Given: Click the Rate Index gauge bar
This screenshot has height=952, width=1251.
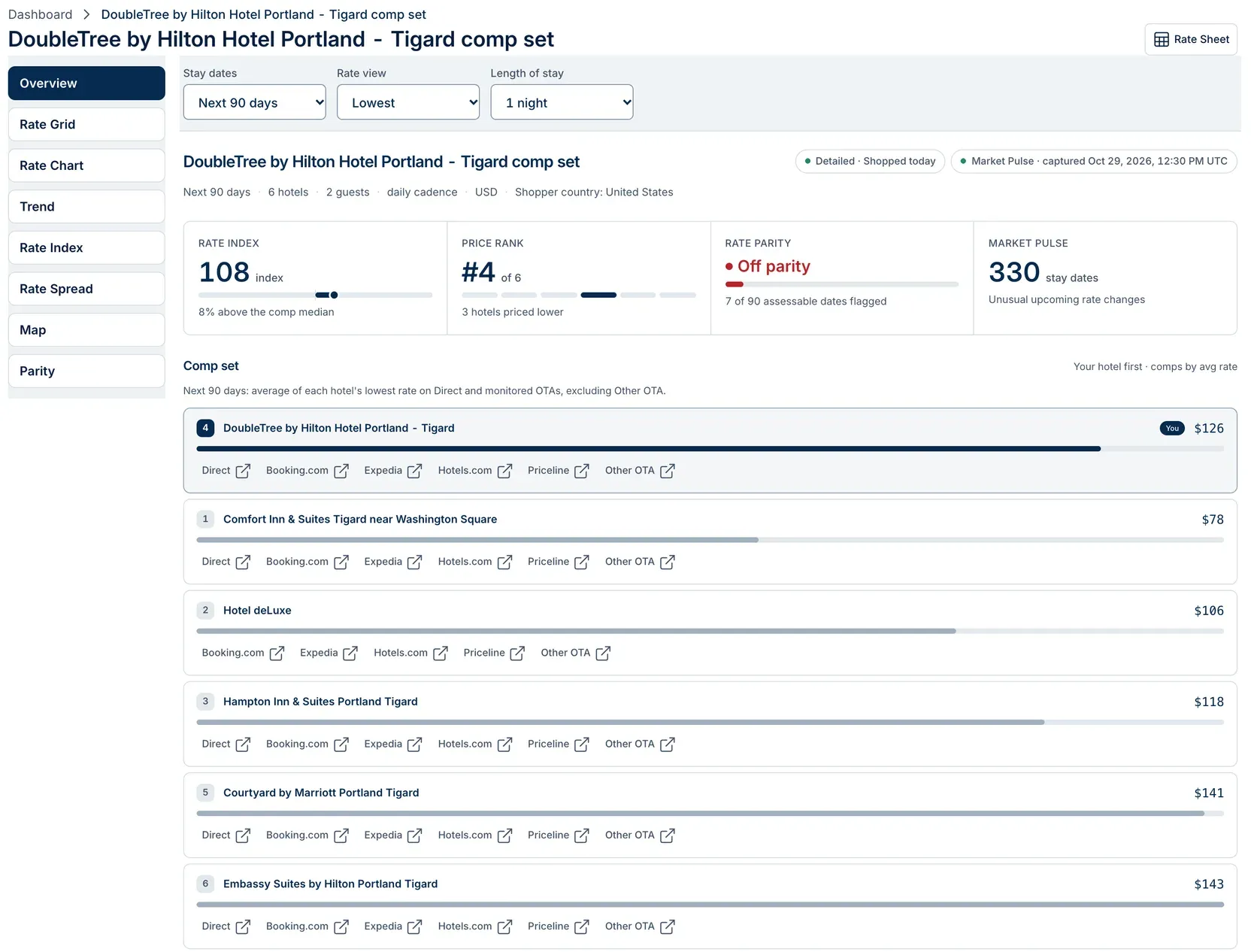Looking at the screenshot, I should 316,295.
